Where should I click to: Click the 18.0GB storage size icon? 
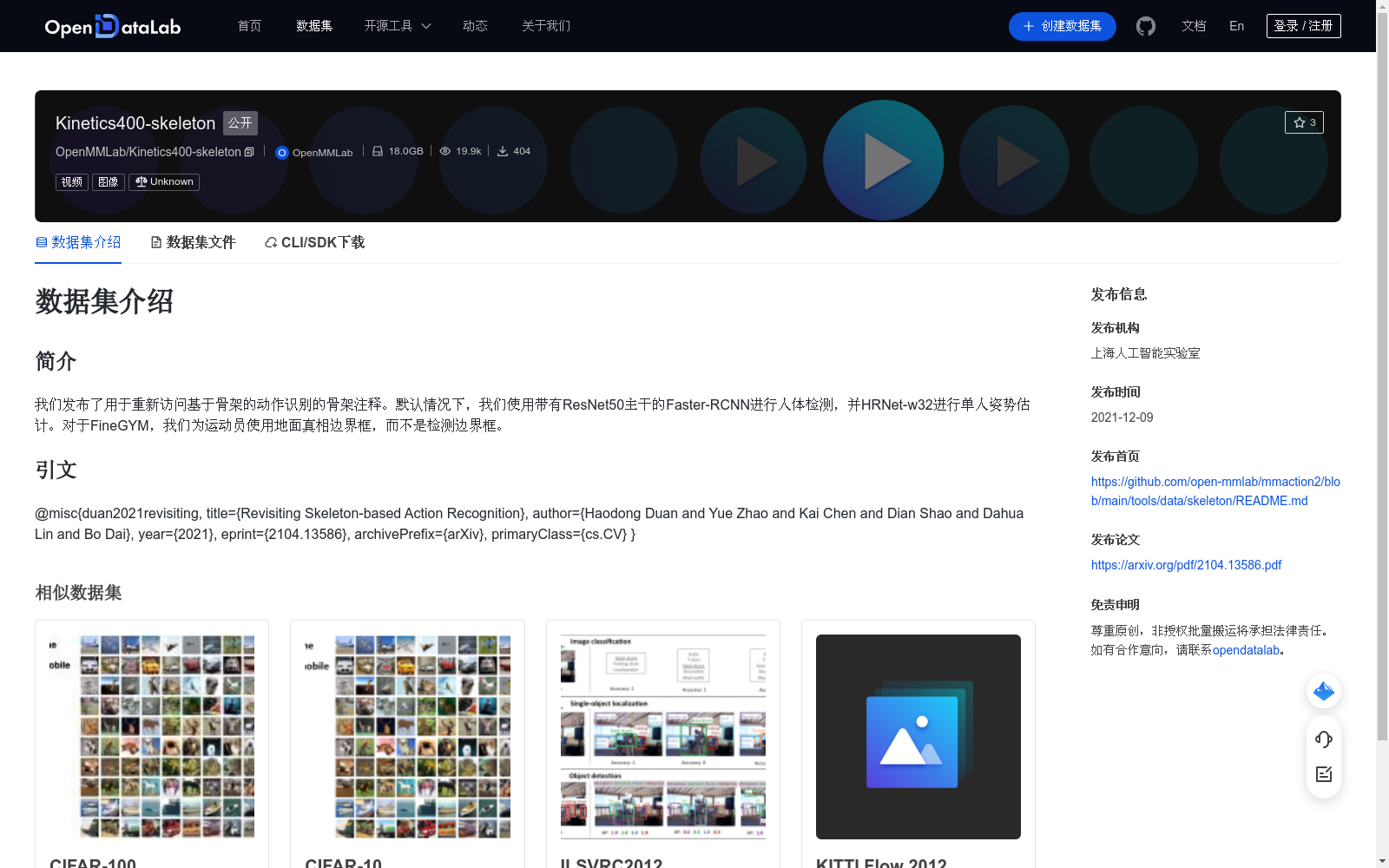378,151
